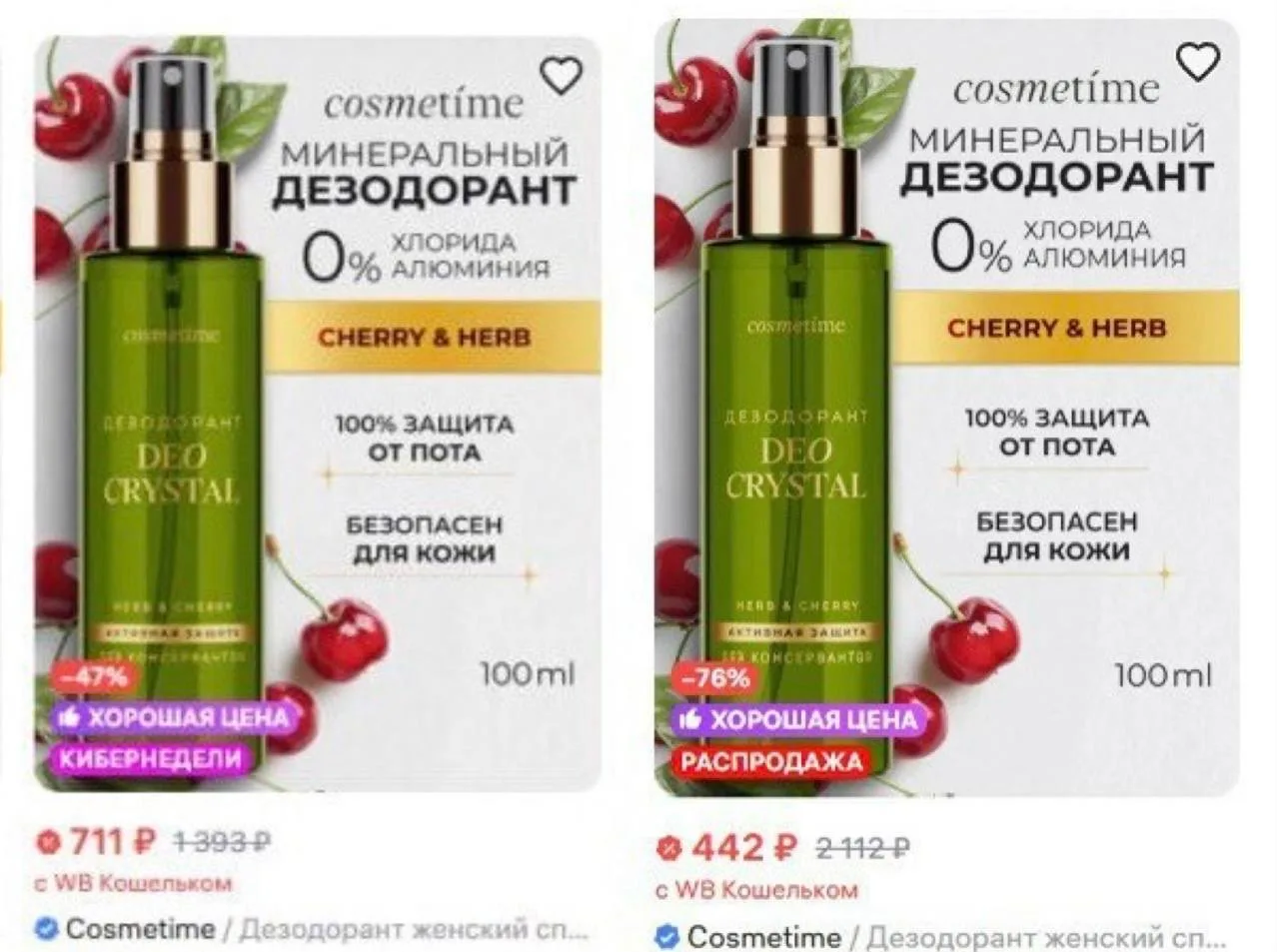Click the crossed-out 2 112 ₽ old price
The width and height of the screenshot is (1277, 952).
[862, 849]
